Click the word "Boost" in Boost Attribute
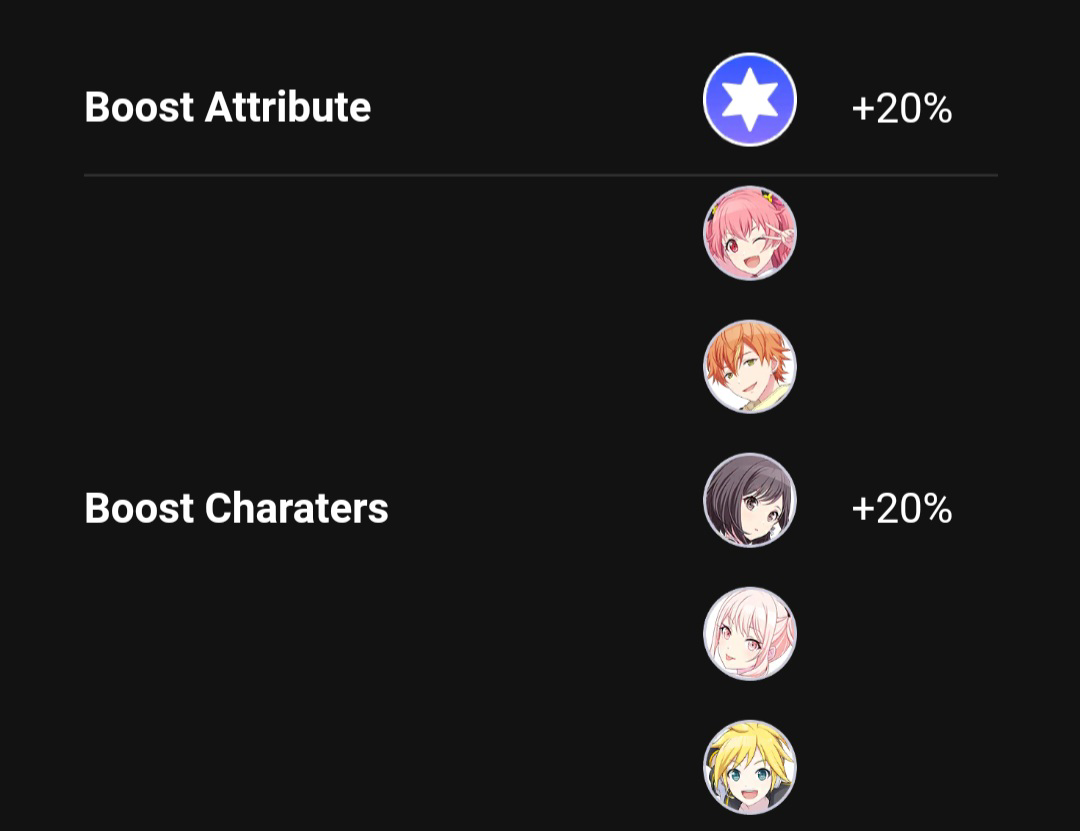 click(x=138, y=107)
